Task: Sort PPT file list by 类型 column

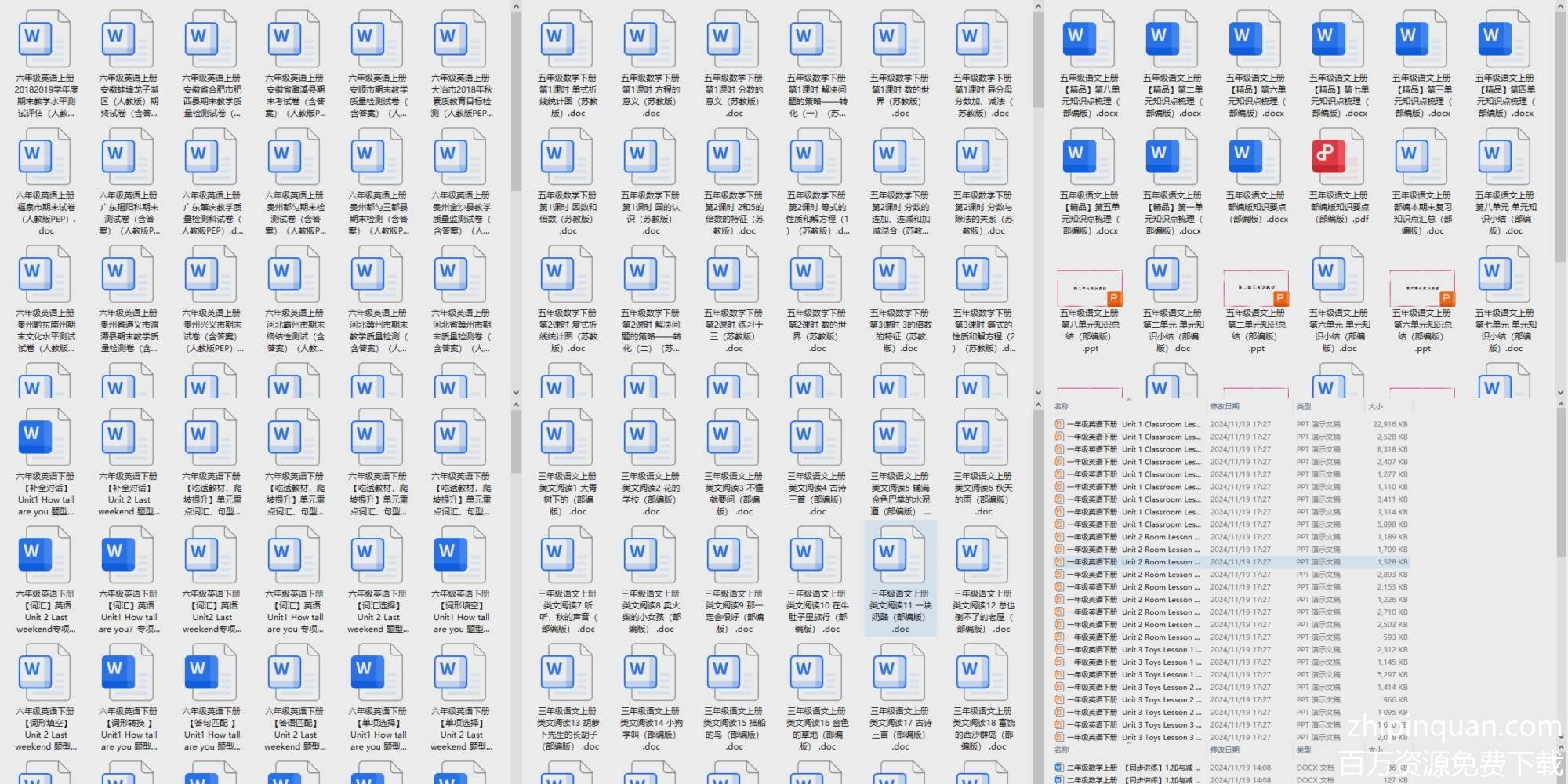Action: click(x=1303, y=406)
